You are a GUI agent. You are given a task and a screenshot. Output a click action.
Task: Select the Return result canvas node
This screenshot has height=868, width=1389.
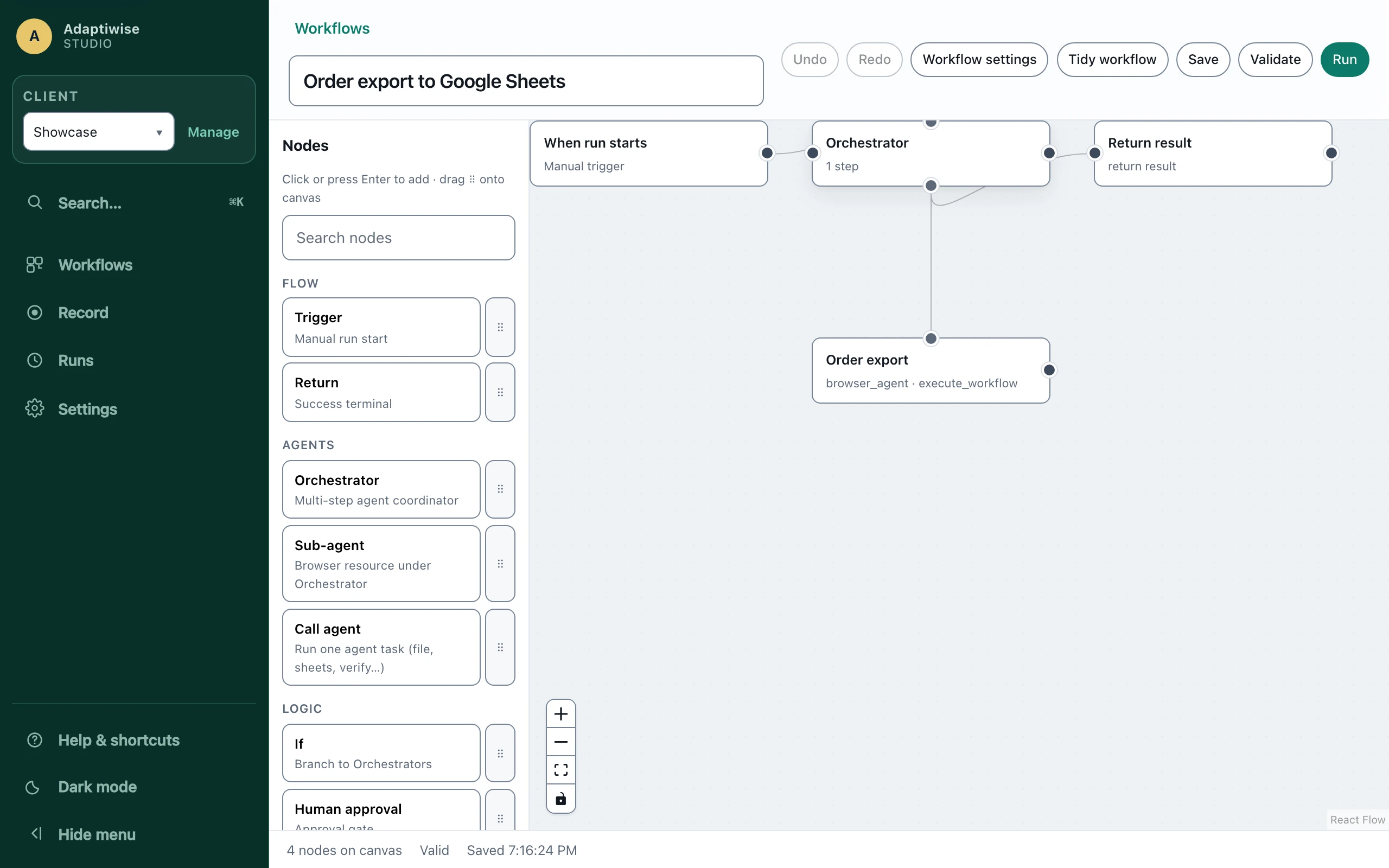1213,154
